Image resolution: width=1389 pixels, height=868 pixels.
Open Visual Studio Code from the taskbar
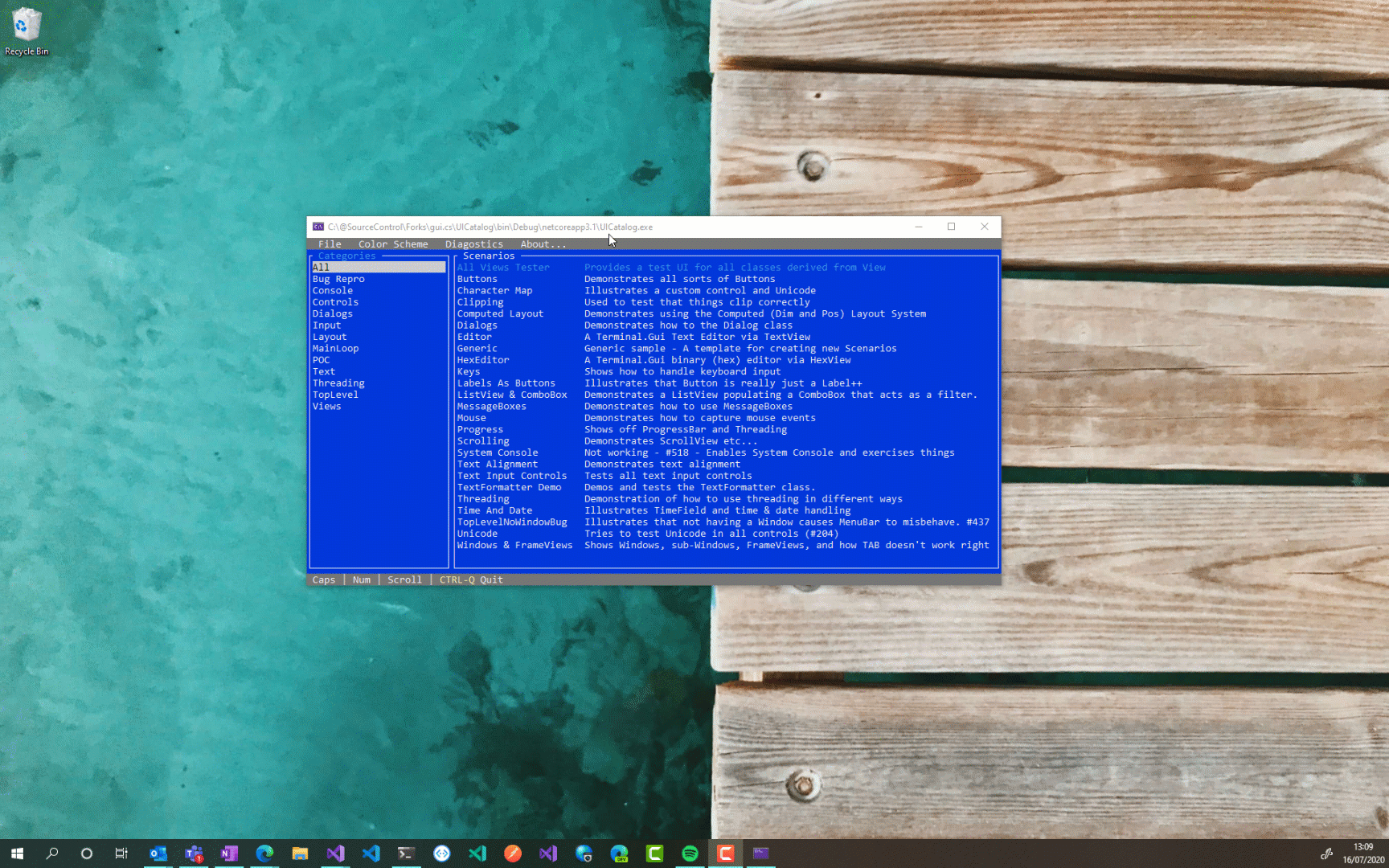(x=371, y=854)
